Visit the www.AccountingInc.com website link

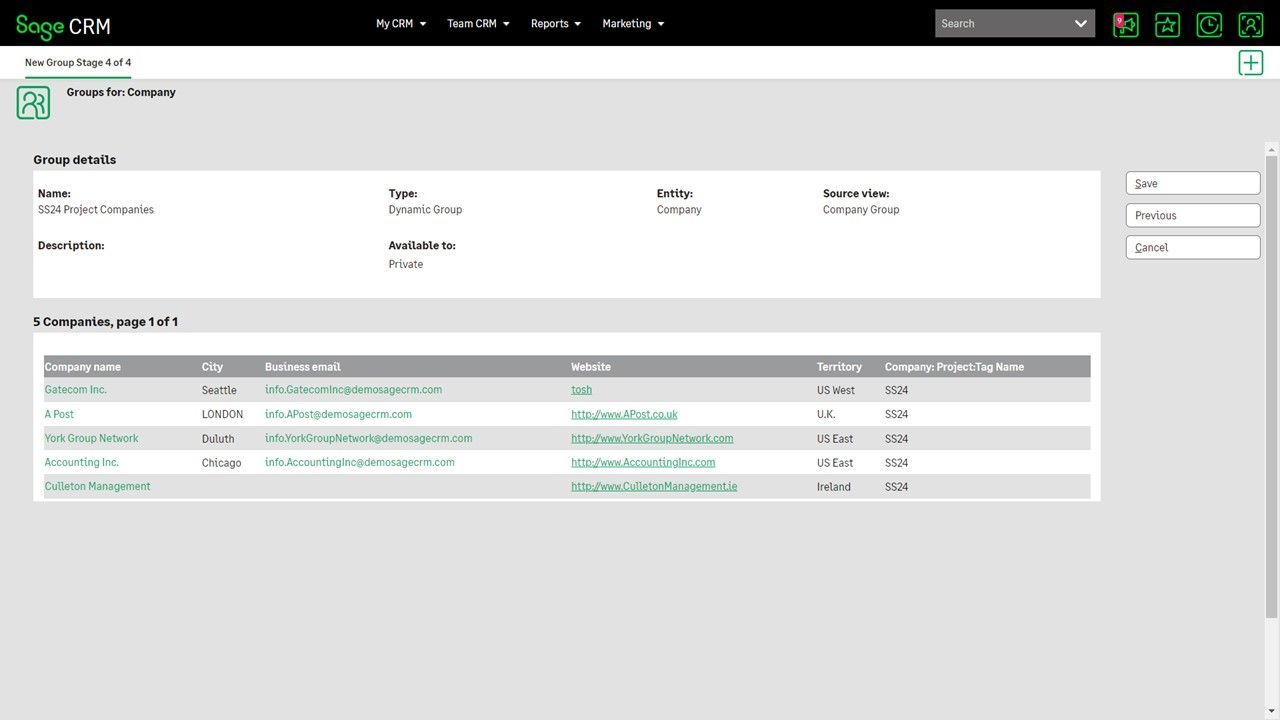pos(643,462)
